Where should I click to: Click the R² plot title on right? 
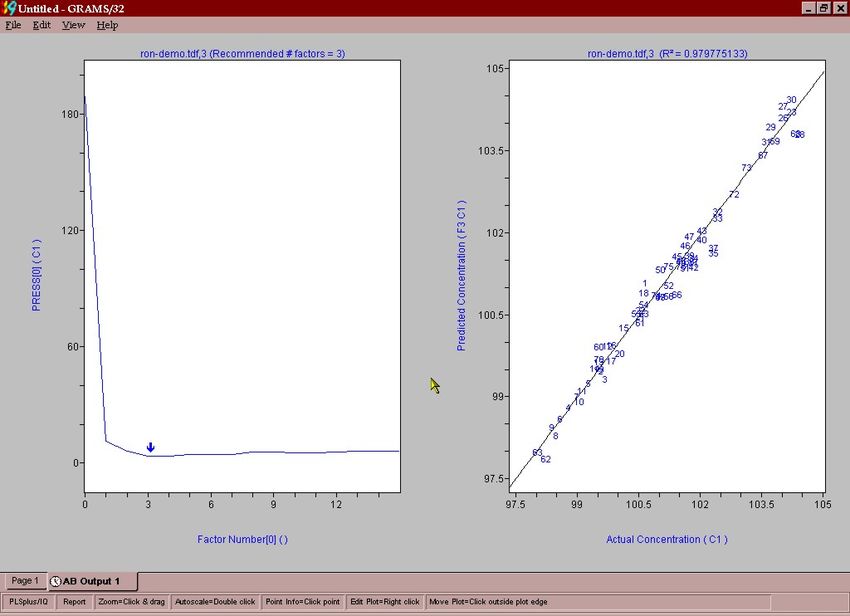click(667, 54)
